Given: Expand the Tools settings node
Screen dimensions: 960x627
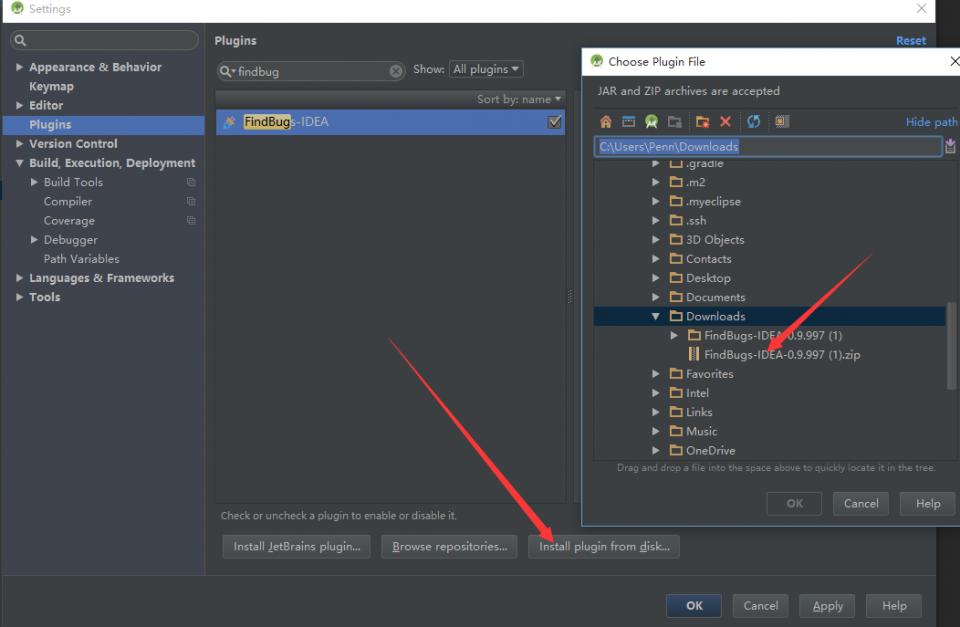Looking at the screenshot, I should point(19,297).
